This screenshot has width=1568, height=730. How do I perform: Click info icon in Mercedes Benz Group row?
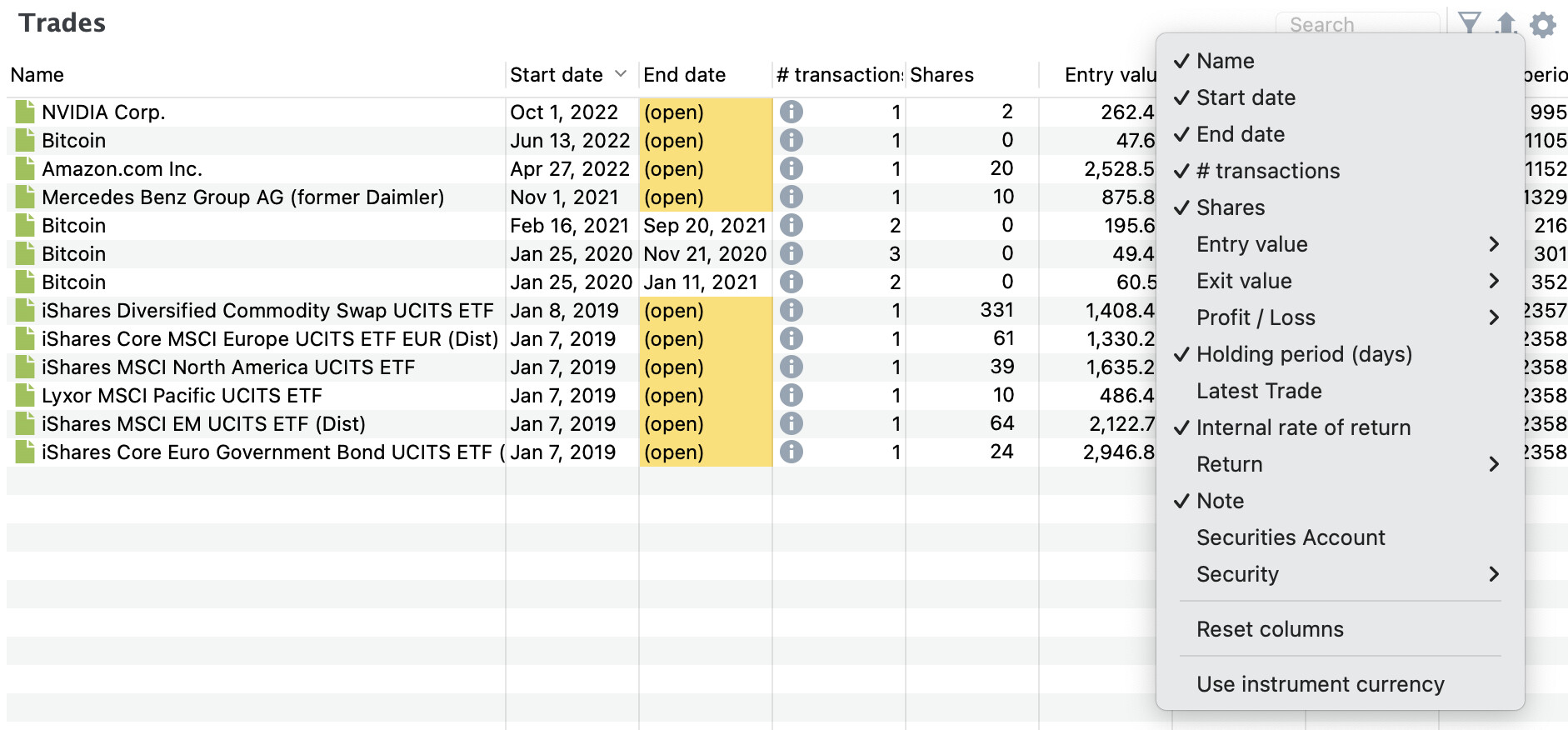click(x=791, y=197)
